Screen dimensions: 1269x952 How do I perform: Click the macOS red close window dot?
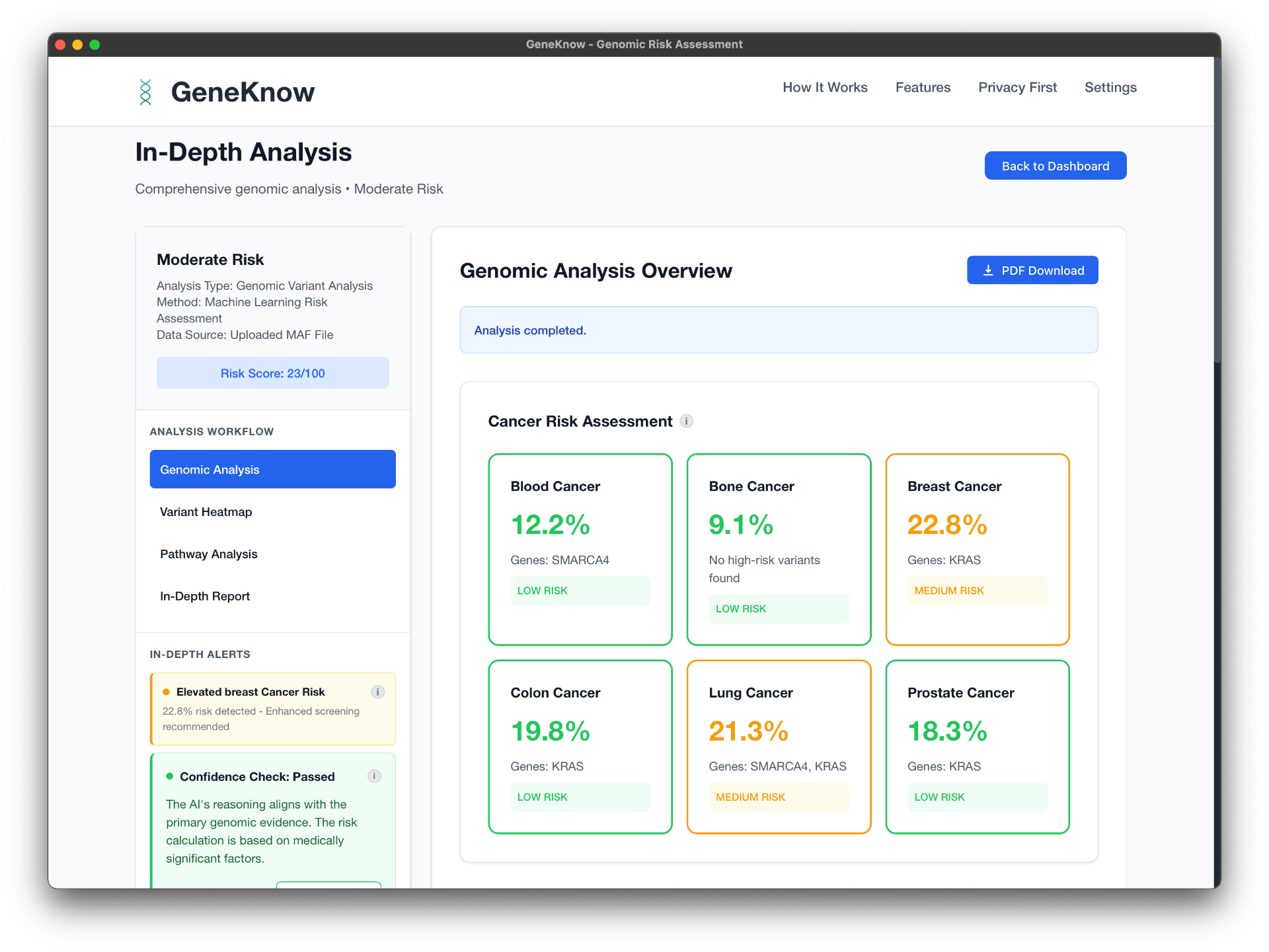60,44
